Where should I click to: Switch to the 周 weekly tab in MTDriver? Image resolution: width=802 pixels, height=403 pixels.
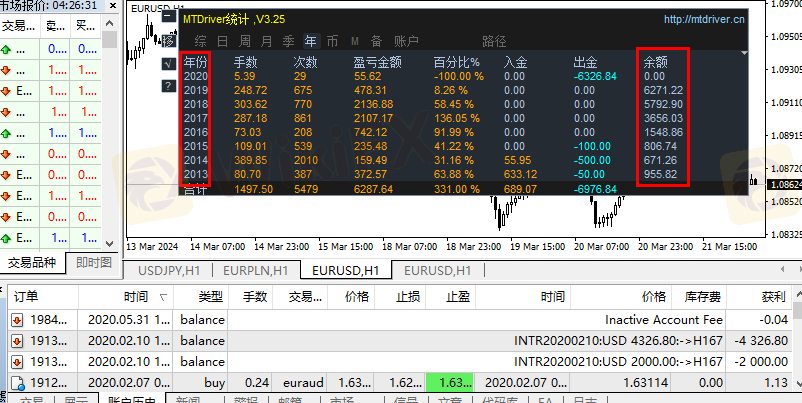244,41
